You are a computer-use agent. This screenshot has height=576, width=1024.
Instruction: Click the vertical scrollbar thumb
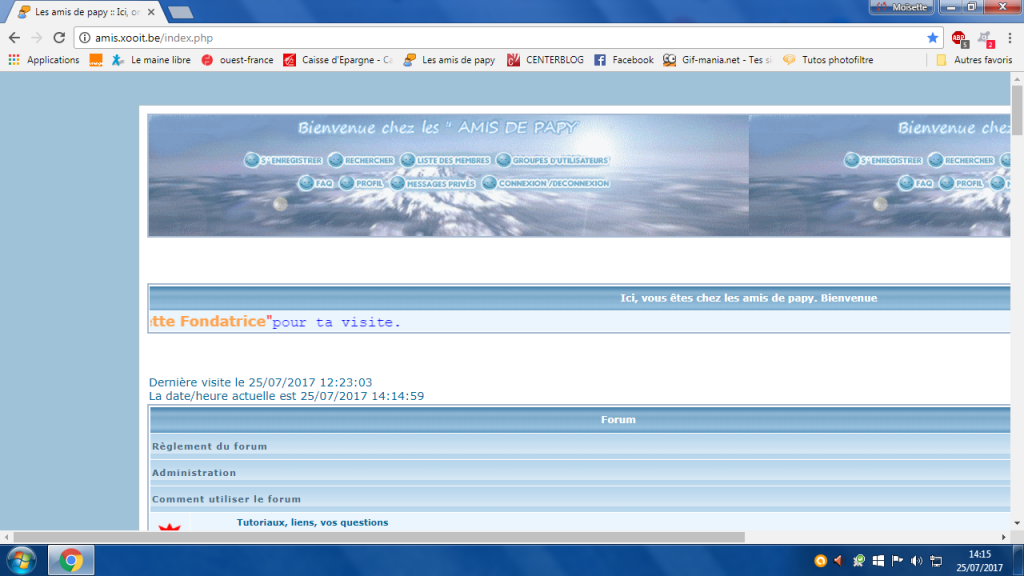[1017, 110]
